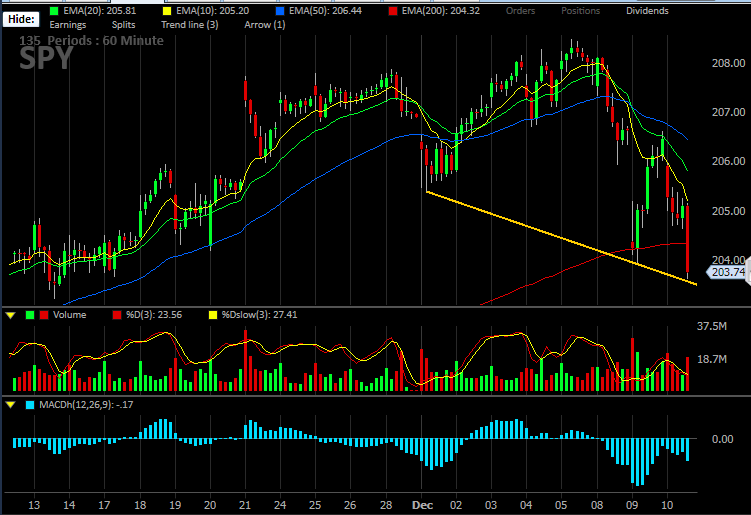Image resolution: width=751 pixels, height=515 pixels.
Task: Click the 206.00 price axis label
Action: click(x=728, y=161)
